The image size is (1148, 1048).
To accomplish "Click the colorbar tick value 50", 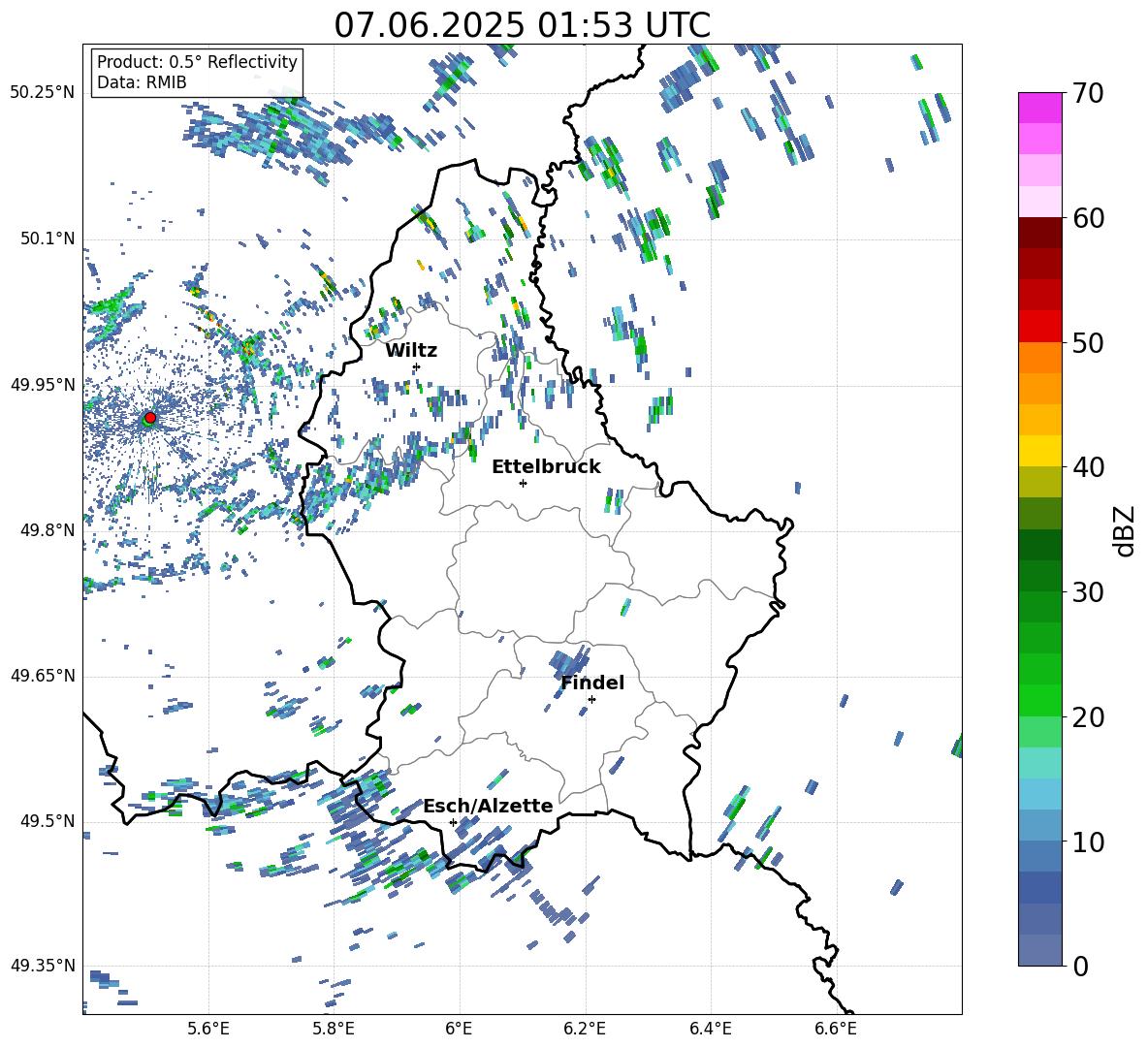I will [x=1087, y=343].
